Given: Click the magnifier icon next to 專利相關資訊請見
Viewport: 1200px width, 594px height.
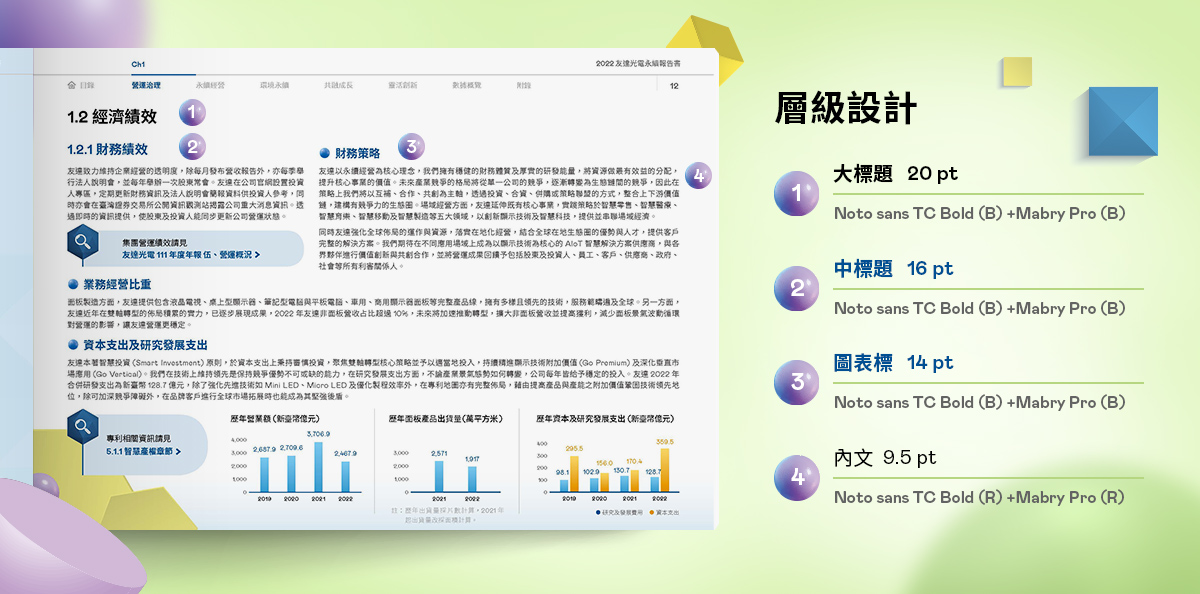Looking at the screenshot, I should tap(81, 428).
